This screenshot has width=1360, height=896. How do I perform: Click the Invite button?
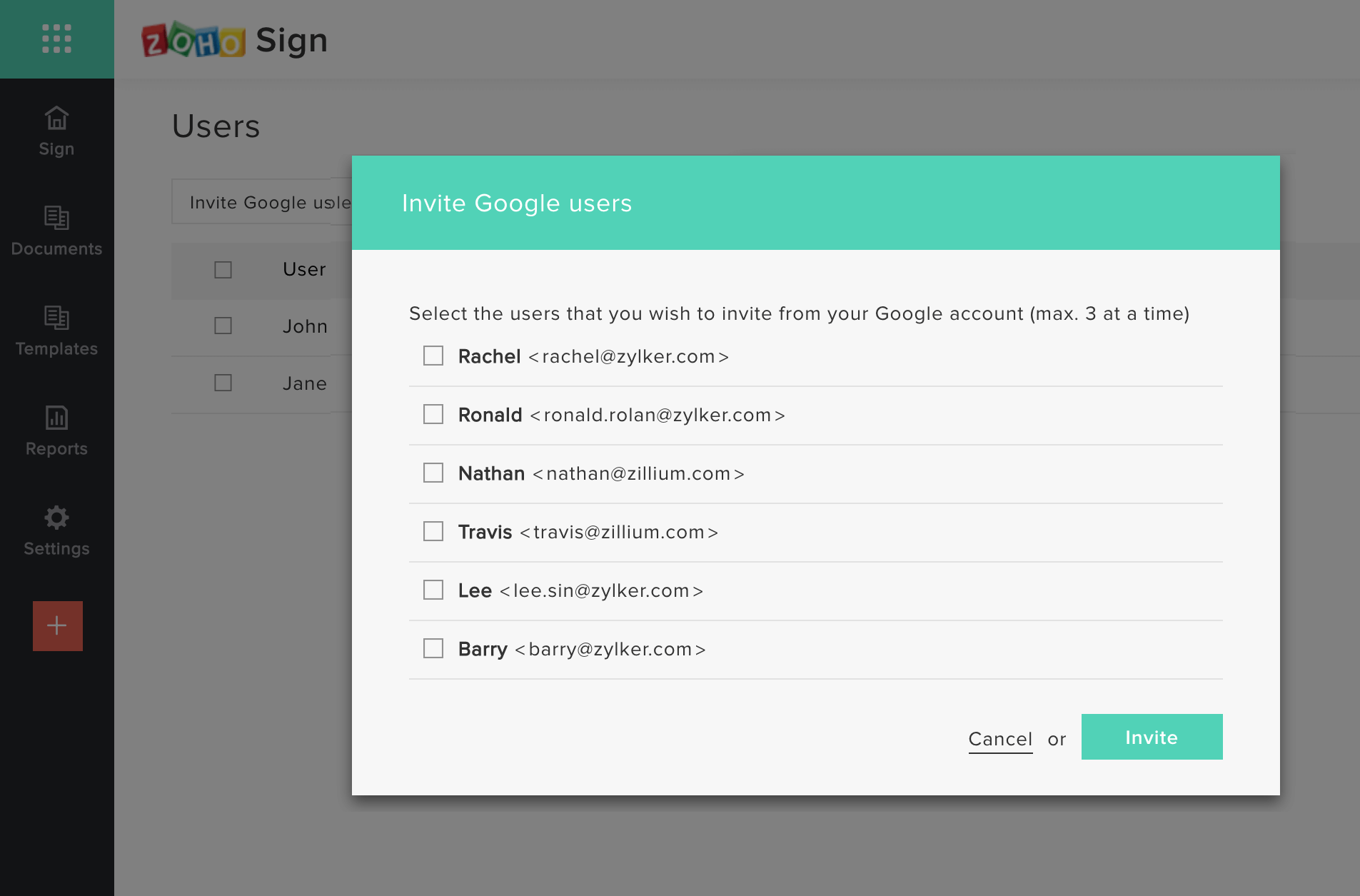(x=1152, y=737)
